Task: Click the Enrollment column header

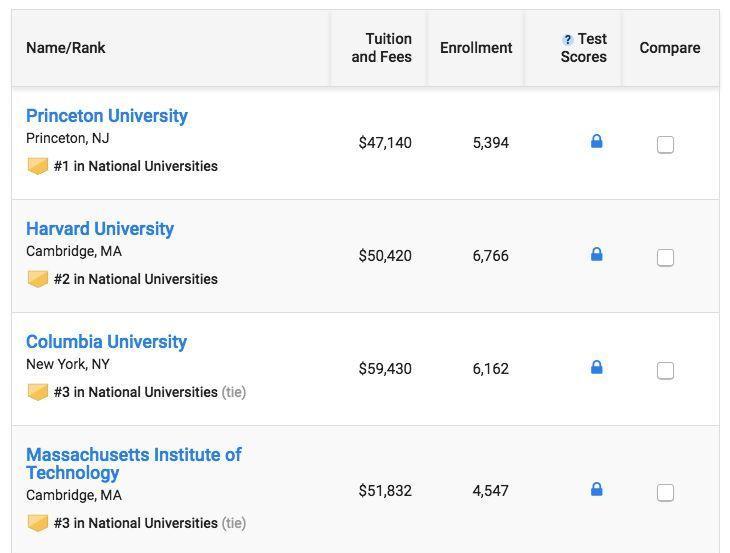Action: tap(476, 47)
